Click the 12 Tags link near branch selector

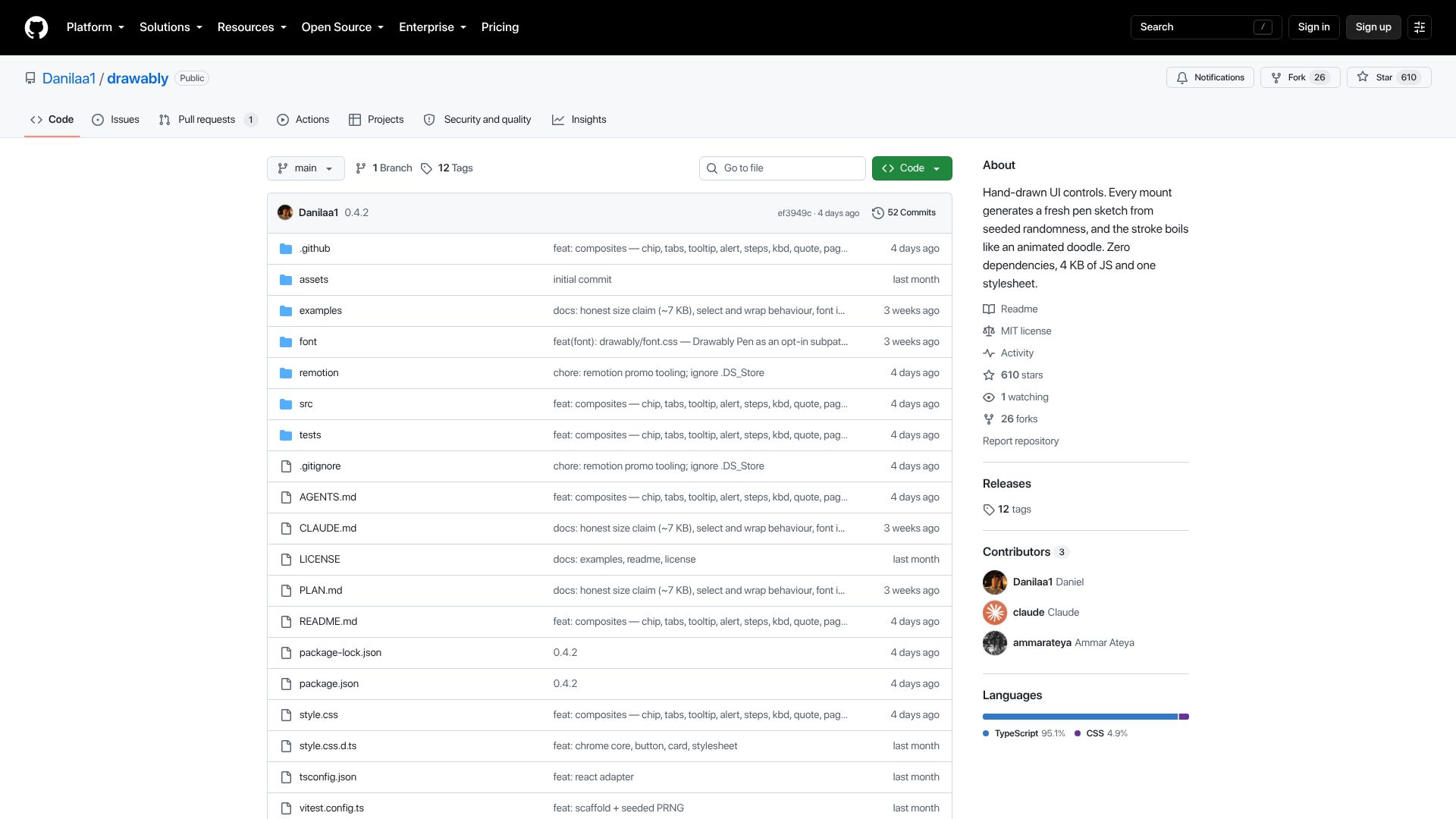point(447,168)
